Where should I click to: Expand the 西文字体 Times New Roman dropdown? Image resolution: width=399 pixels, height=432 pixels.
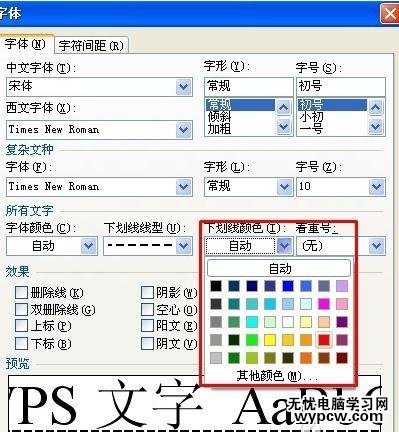point(184,129)
